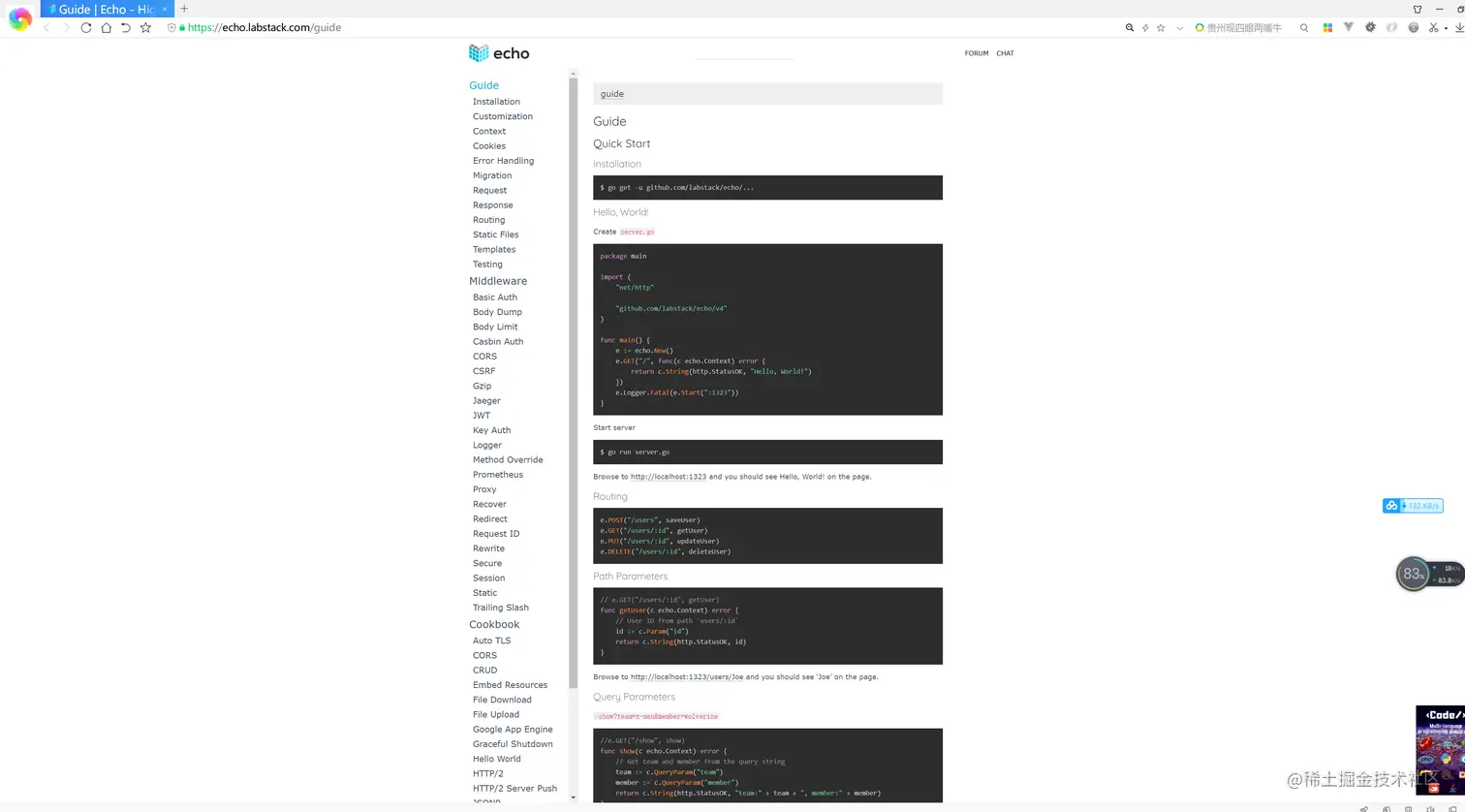1465x812 pixels.
Task: Click the sidebar scrollbar thumb
Action: pyautogui.click(x=573, y=383)
